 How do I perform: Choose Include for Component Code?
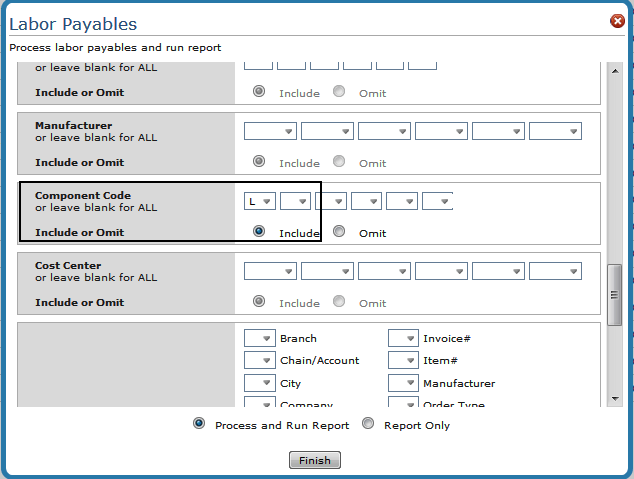[x=260, y=232]
